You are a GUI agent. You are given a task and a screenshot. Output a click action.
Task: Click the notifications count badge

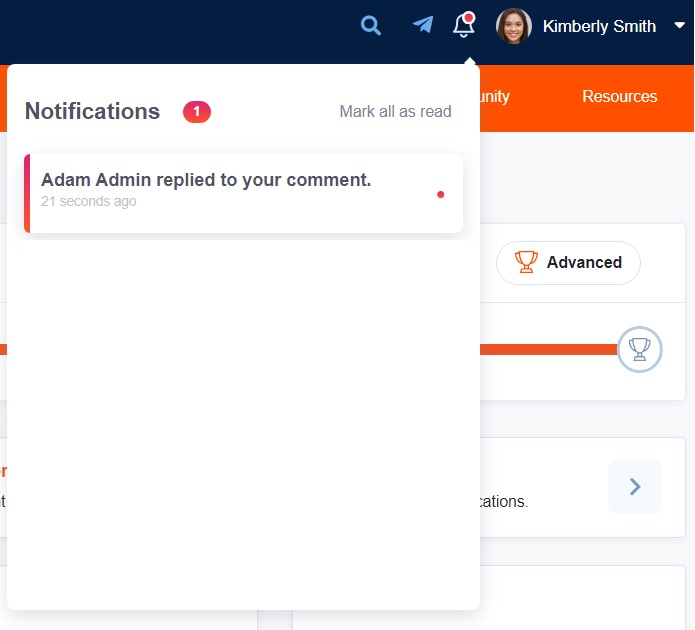pyautogui.click(x=197, y=112)
